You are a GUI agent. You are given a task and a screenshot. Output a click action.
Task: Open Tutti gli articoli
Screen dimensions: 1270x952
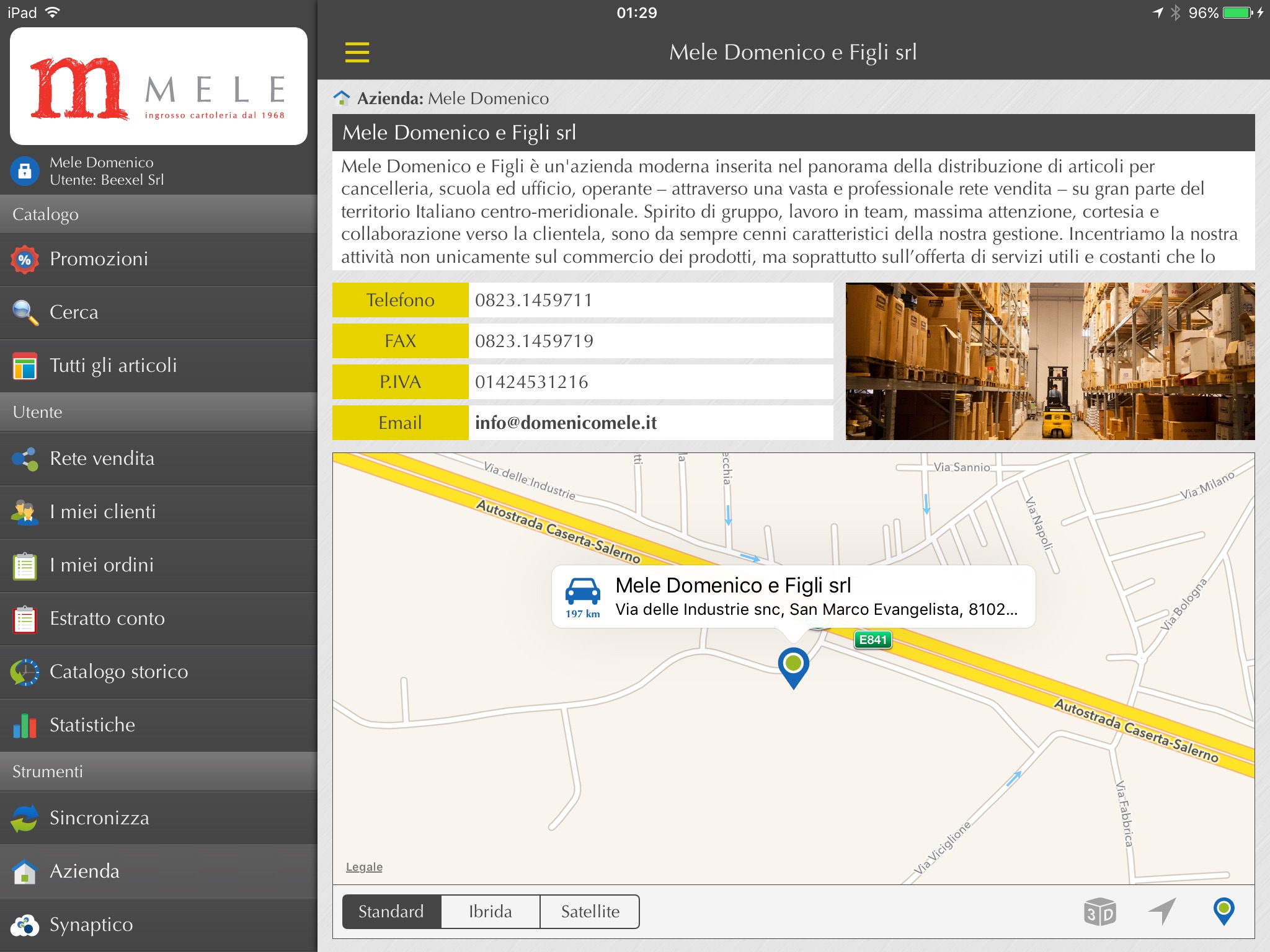pos(159,366)
